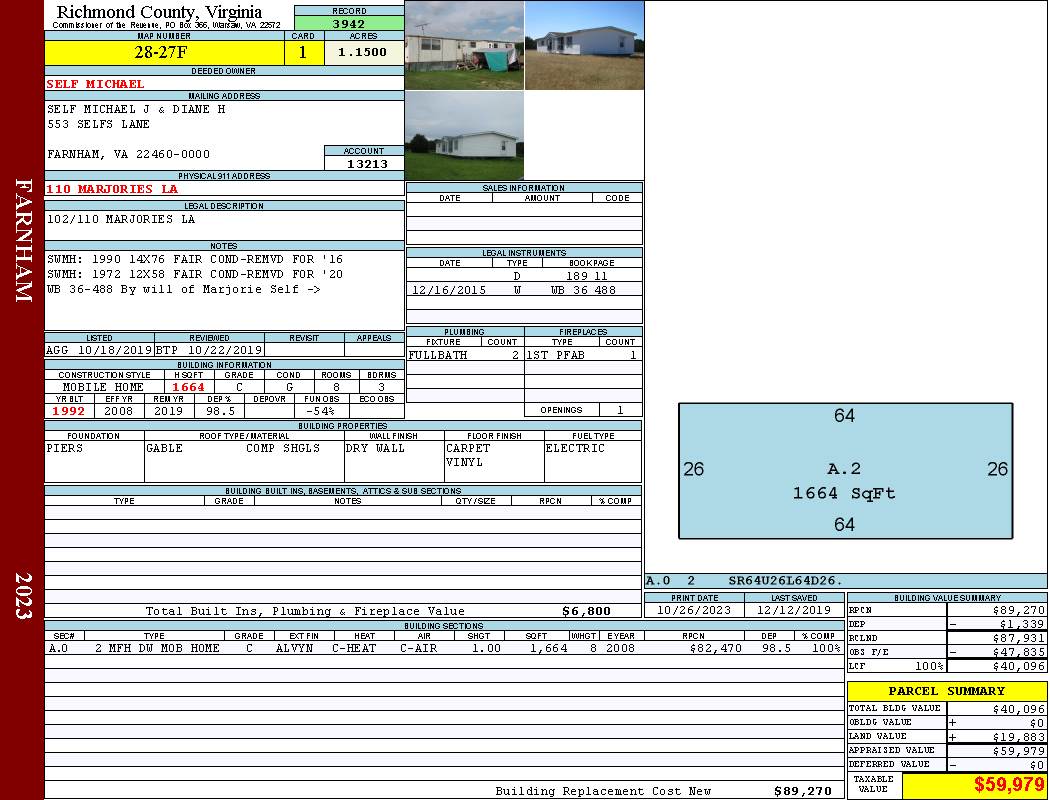Click the yellow map number 28-27F

click(x=162, y=53)
